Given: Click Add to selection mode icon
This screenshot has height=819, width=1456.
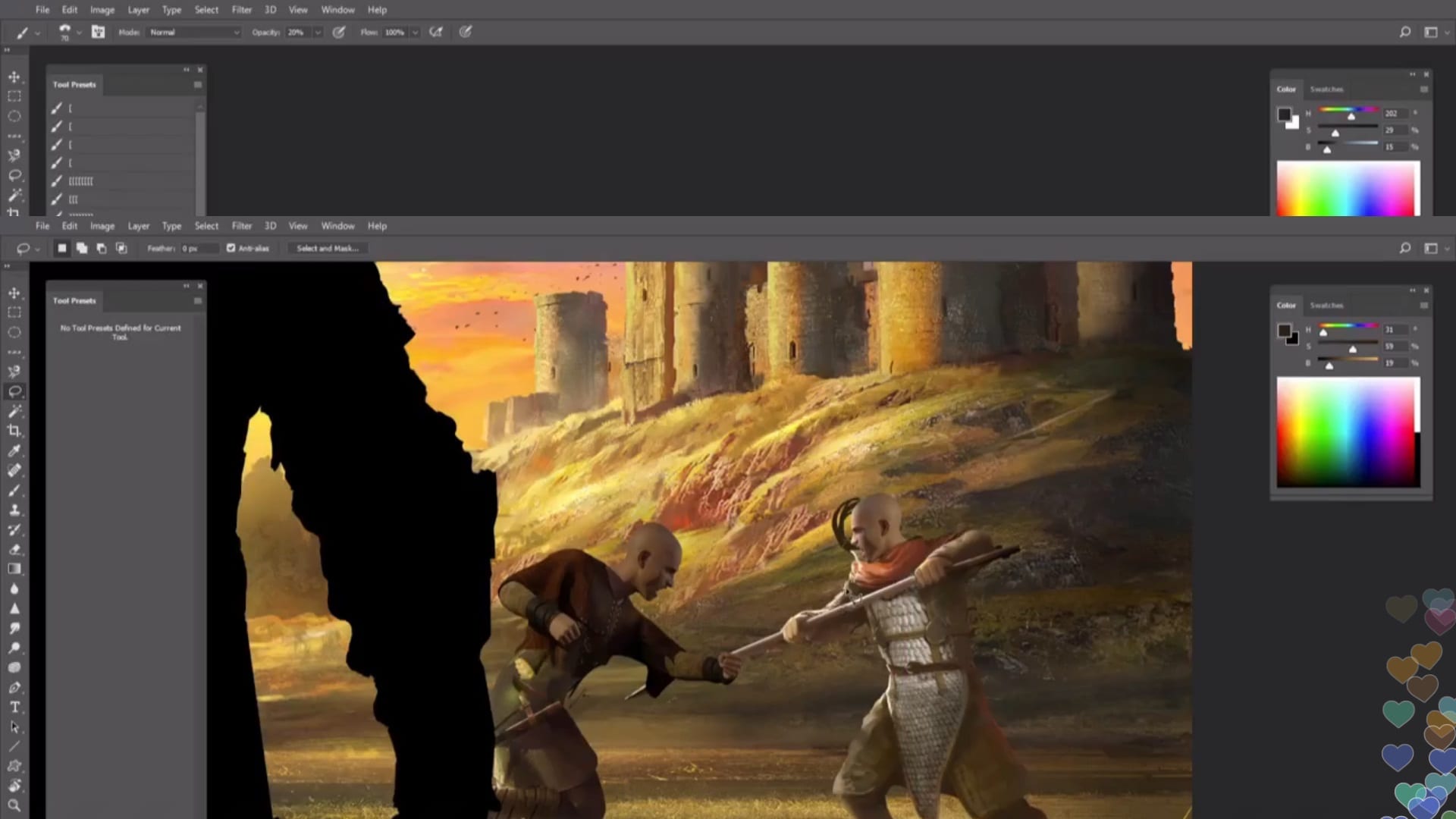Looking at the screenshot, I should [82, 248].
